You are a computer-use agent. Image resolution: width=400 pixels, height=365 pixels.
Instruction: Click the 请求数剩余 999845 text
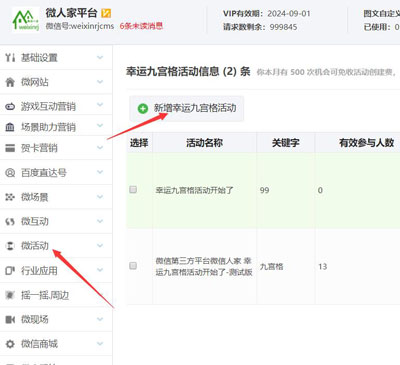(x=260, y=27)
